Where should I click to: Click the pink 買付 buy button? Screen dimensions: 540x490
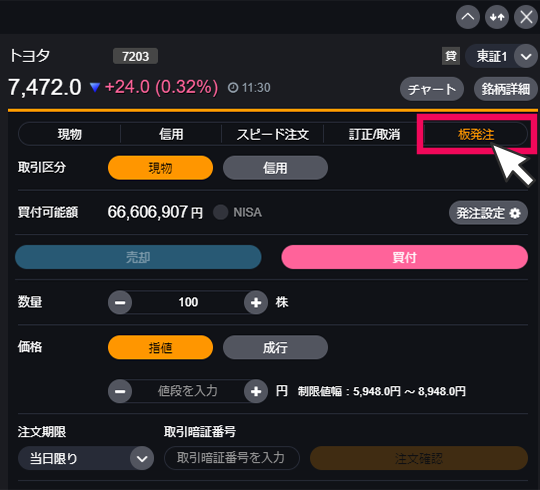[x=405, y=257]
